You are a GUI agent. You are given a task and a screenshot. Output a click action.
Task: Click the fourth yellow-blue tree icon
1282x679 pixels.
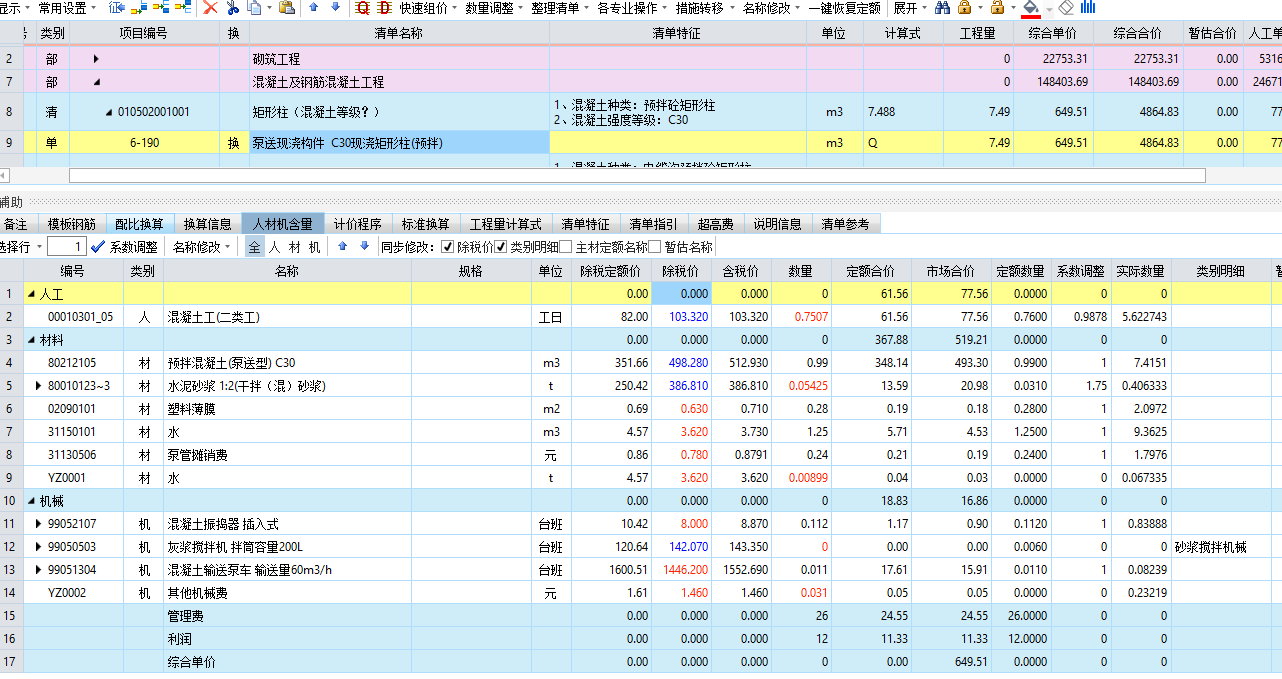[182, 8]
